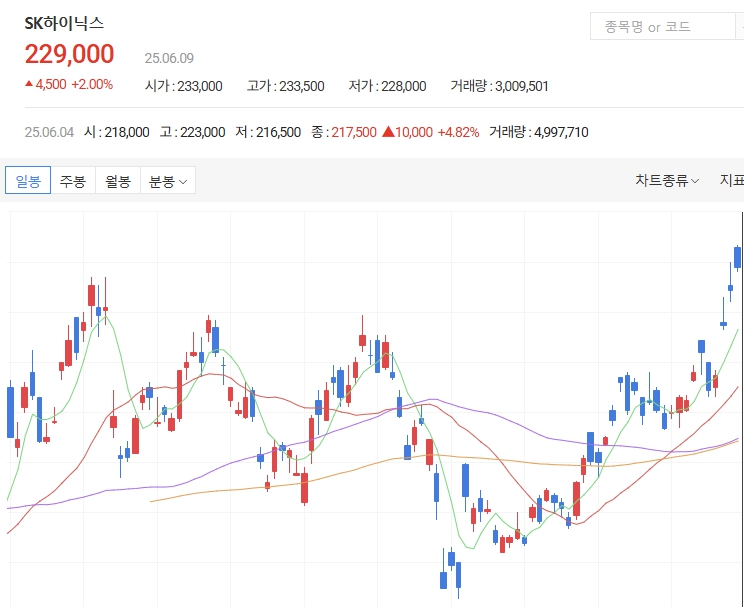The image size is (744, 607).
Task: Click the current price 229,000
Action: 69,54
